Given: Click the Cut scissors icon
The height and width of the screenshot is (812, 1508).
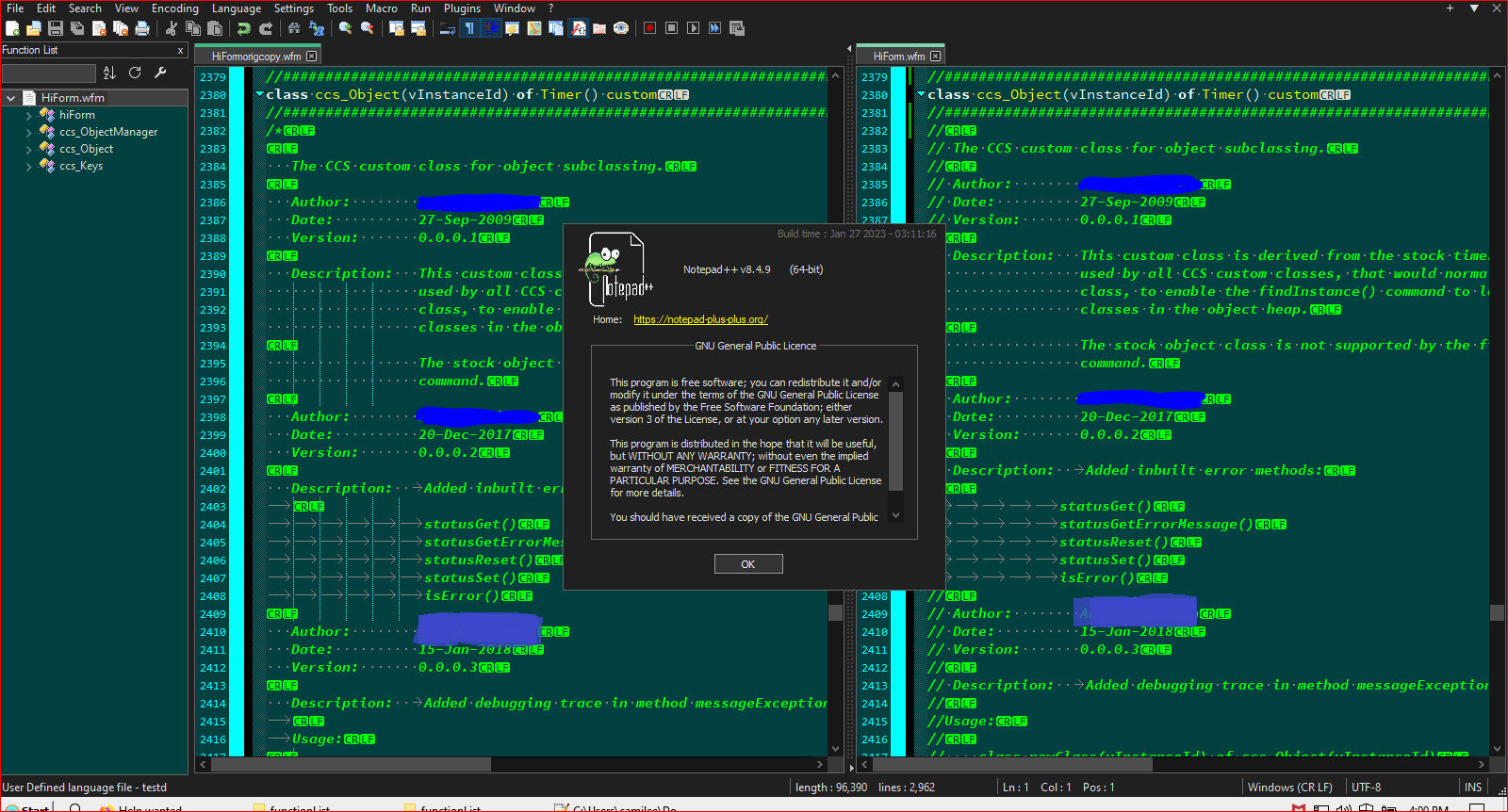Looking at the screenshot, I should 172,28.
